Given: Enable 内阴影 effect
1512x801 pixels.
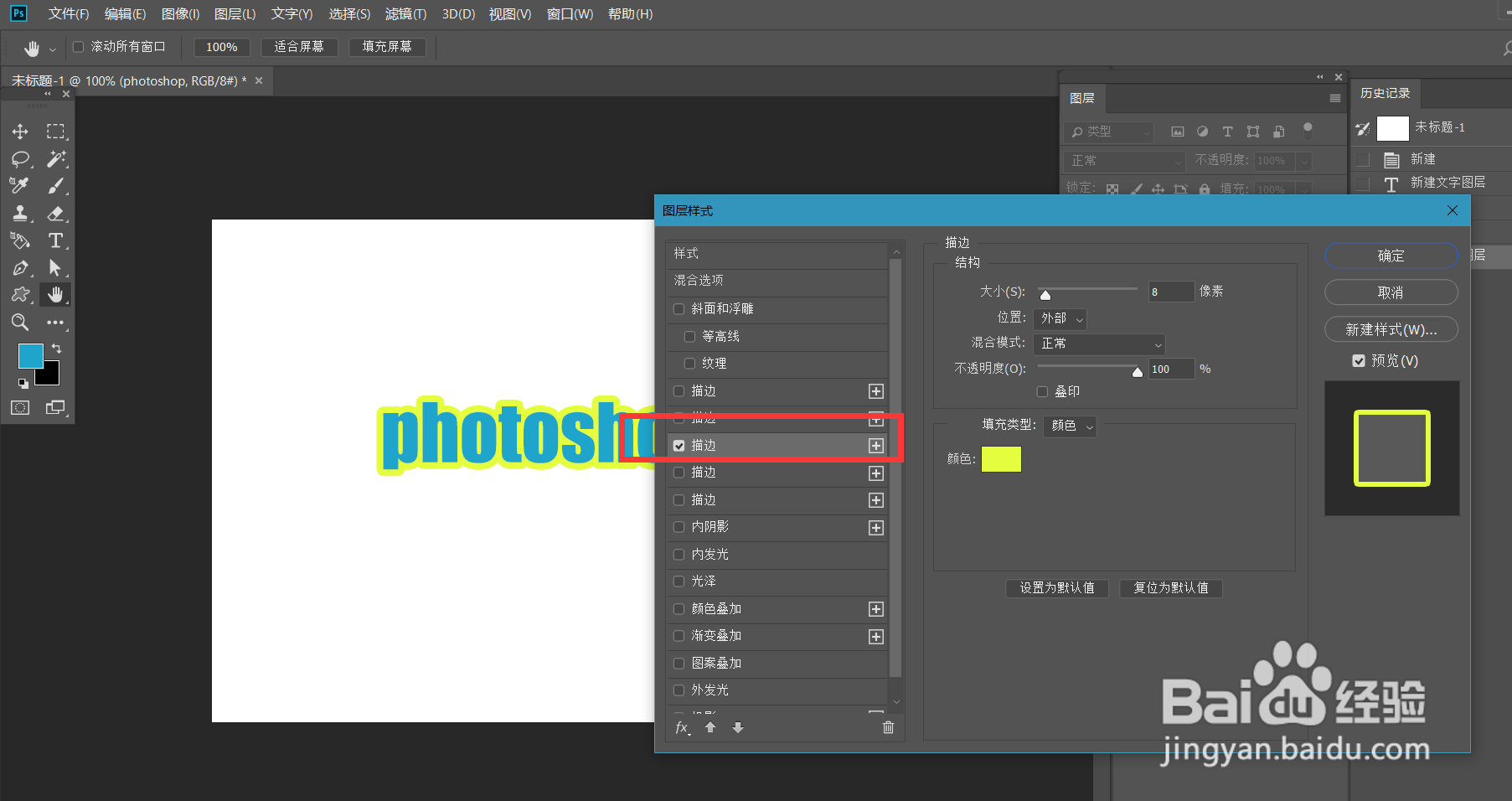Looking at the screenshot, I should 679,527.
